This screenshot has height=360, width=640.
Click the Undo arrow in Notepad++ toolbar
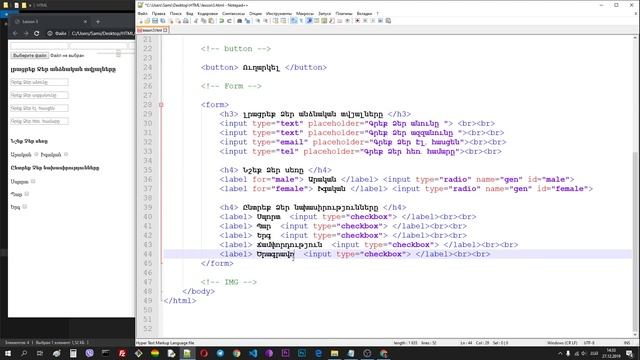tap(221, 20)
